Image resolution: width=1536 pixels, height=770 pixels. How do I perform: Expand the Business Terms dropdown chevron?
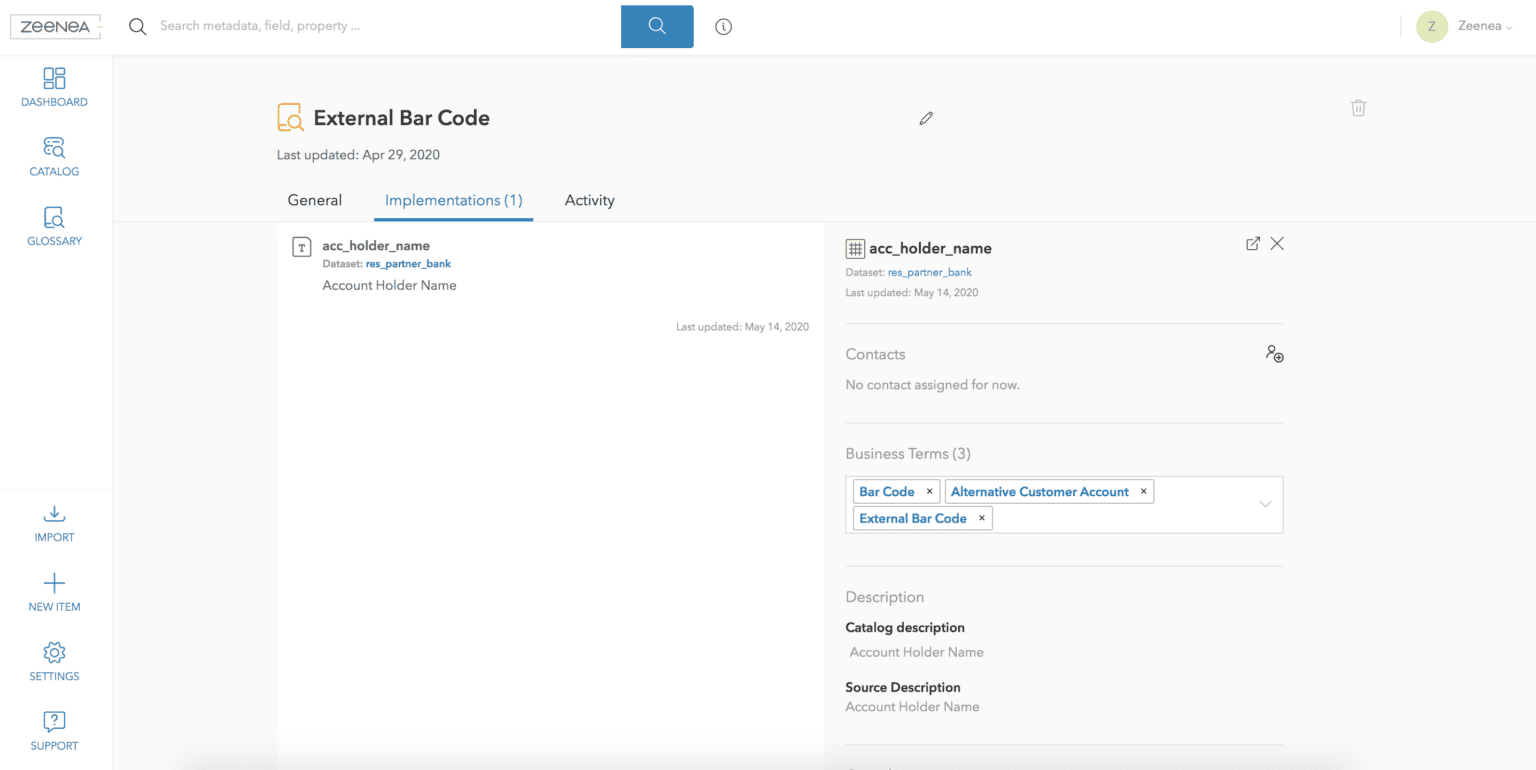(x=1265, y=504)
